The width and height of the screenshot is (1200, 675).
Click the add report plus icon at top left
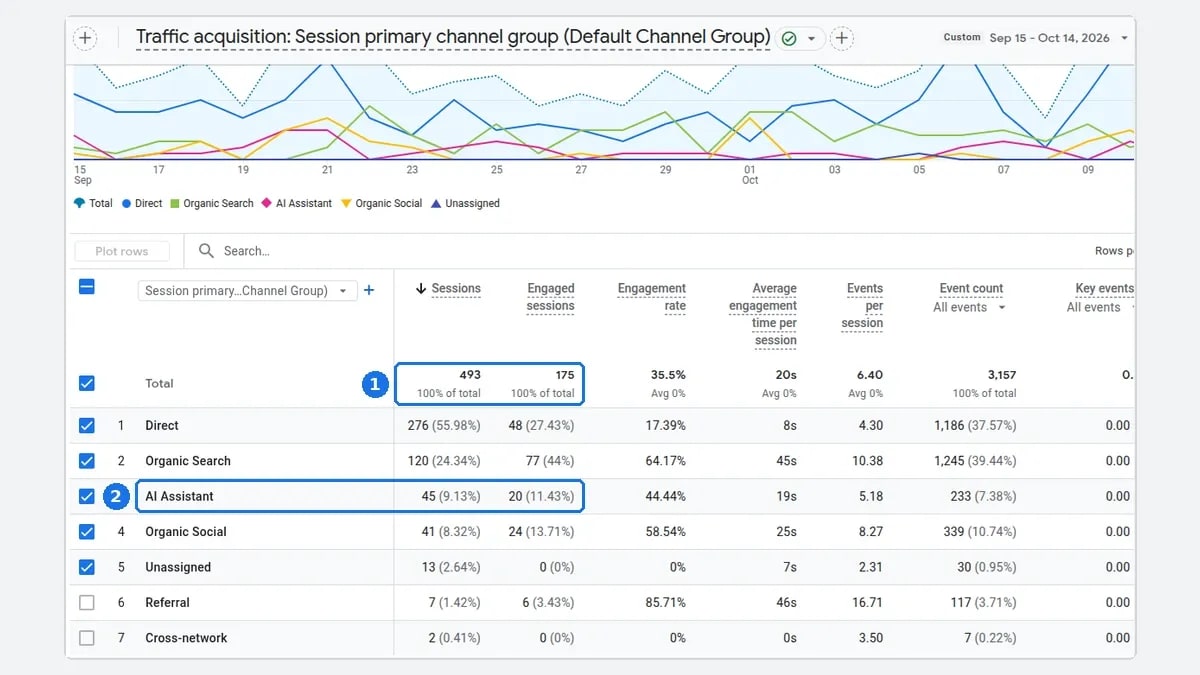pos(86,39)
